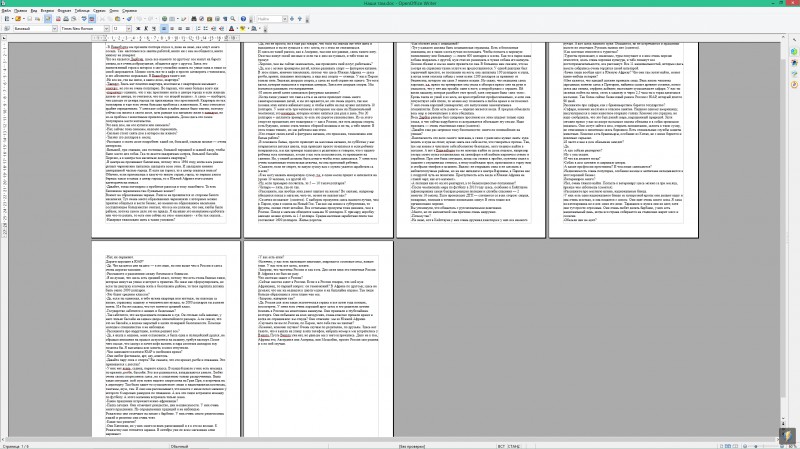The height and width of the screenshot is (449, 800).
Task: Open OpenOffice Help icon
Action: [x=243, y=19]
